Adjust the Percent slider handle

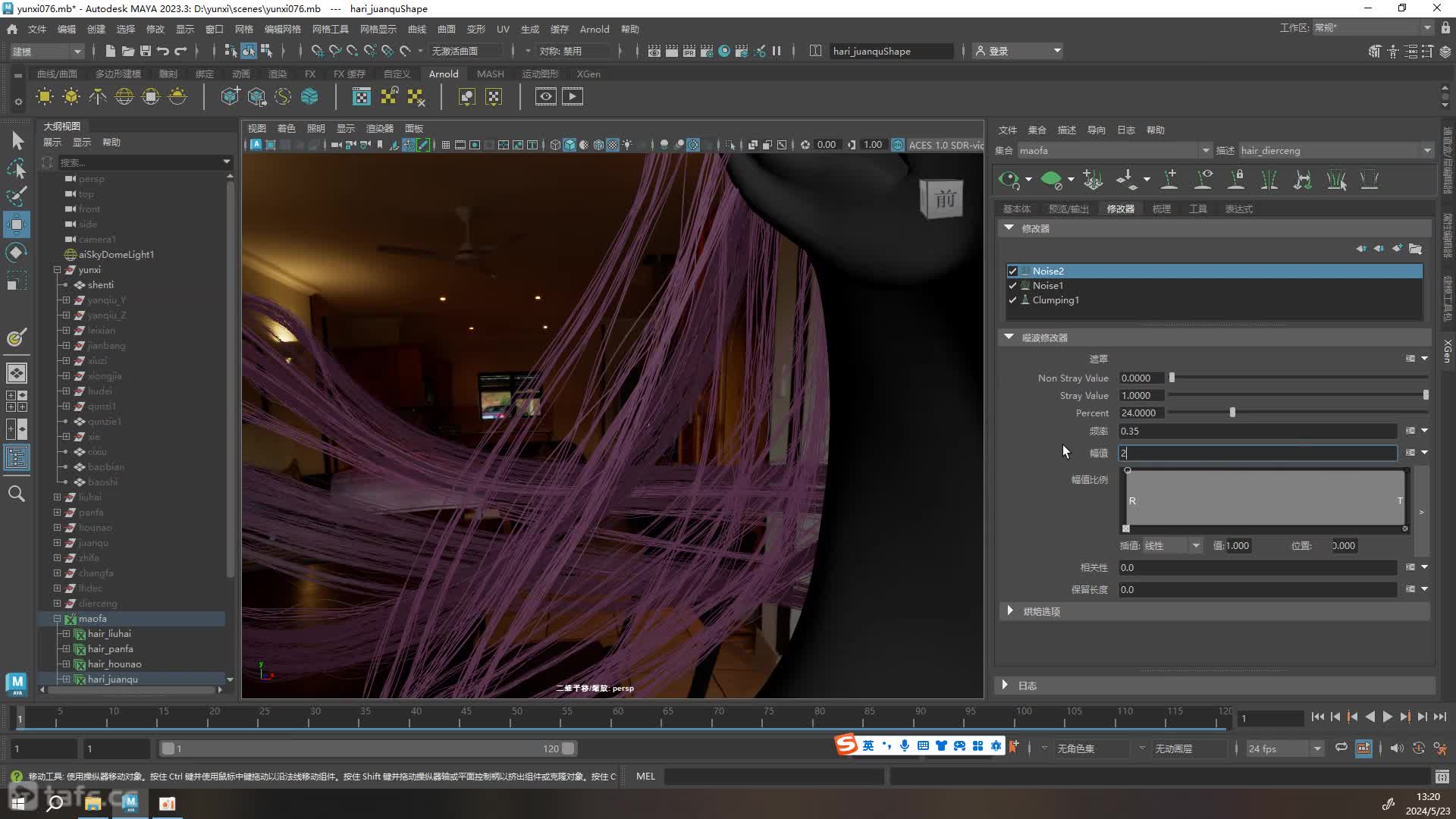[x=1232, y=413]
